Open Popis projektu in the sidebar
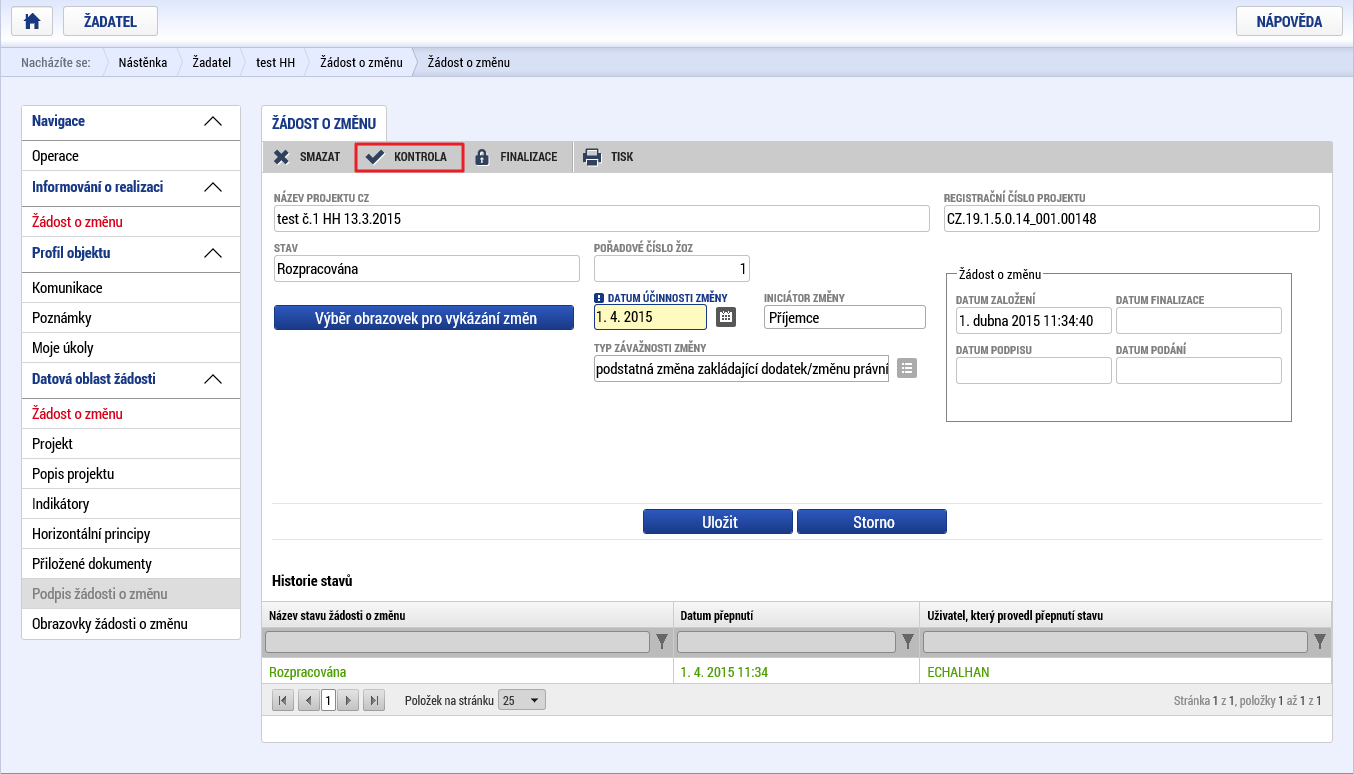 pyautogui.click(x=131, y=474)
